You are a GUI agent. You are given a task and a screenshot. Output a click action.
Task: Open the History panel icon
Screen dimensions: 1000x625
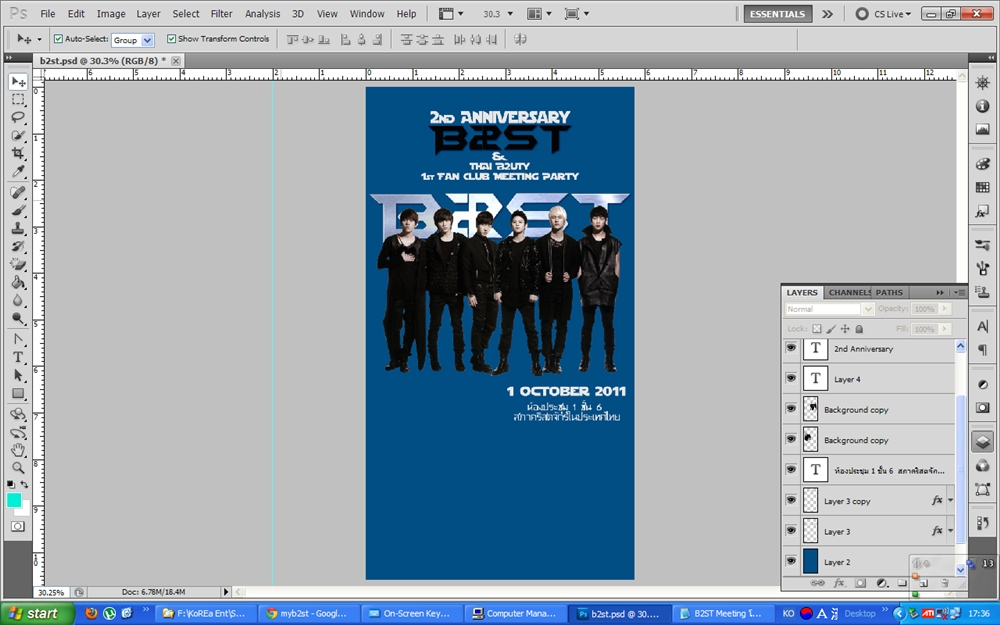point(982,524)
